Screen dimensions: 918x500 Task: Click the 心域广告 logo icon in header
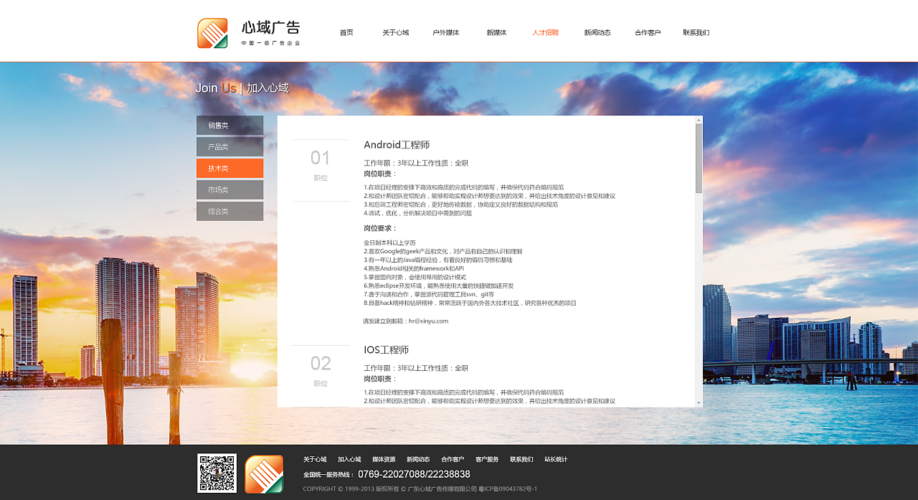pyautogui.click(x=213, y=33)
